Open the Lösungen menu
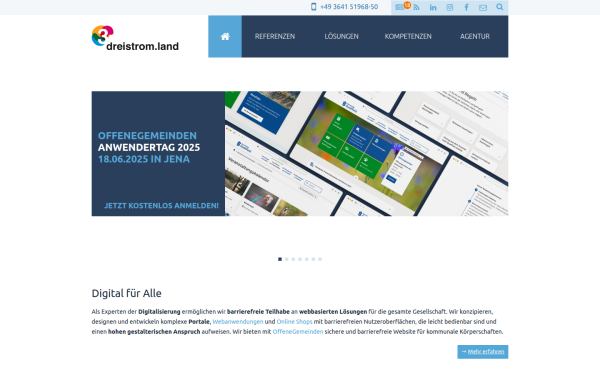Viewport: 600px width, 375px height. pos(341,36)
